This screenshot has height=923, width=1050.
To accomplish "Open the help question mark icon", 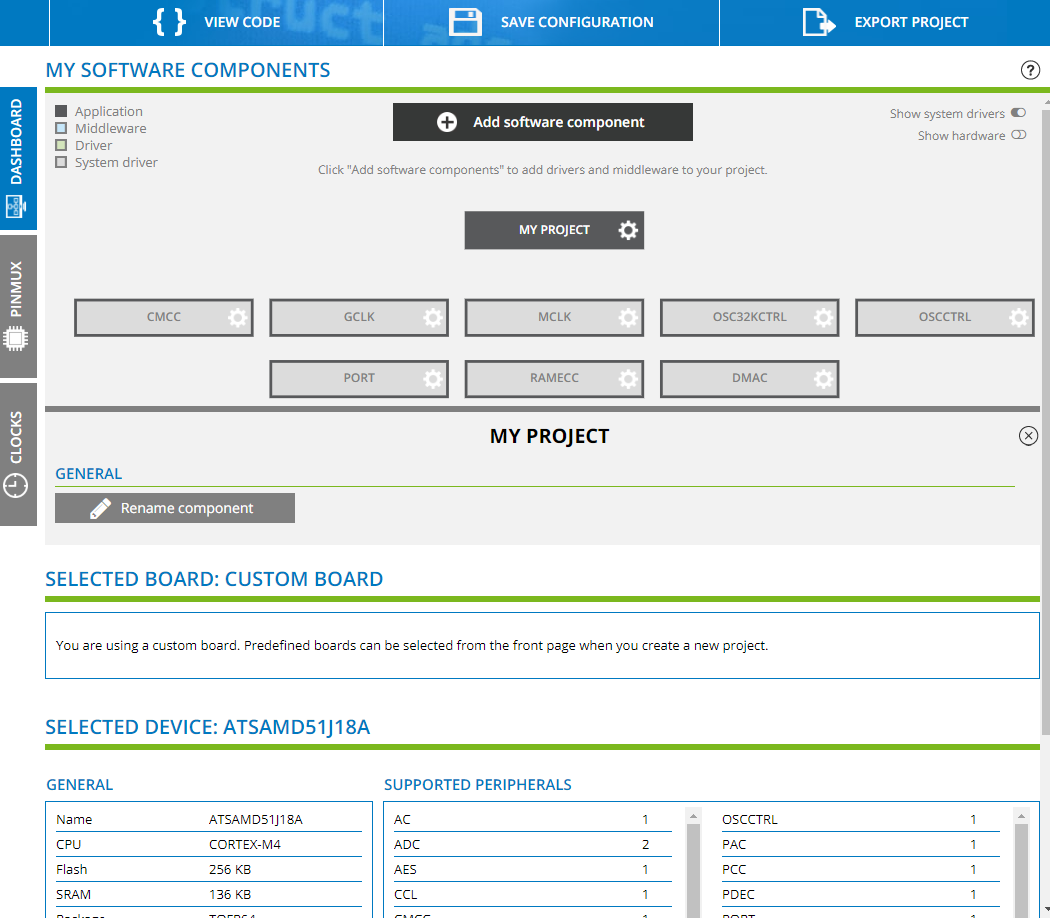I will (1030, 70).
